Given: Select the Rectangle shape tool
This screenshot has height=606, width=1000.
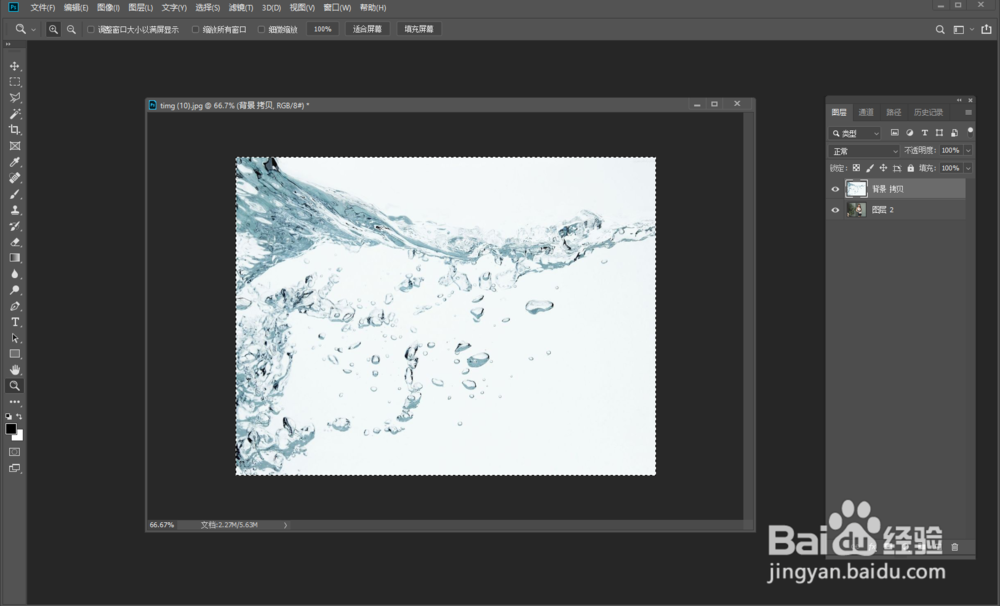Looking at the screenshot, I should [15, 354].
